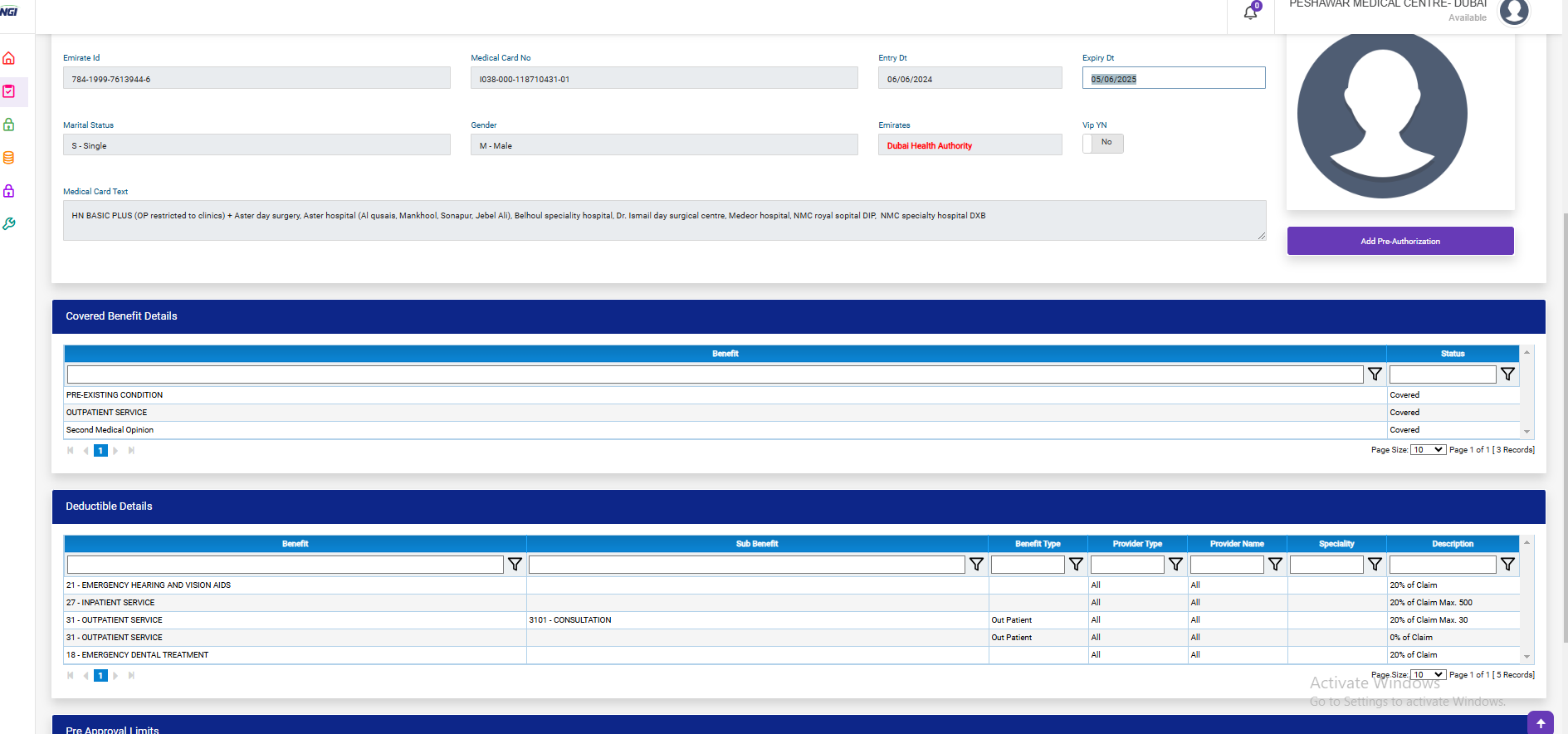Open the home icon in the sidebar

coord(9,58)
